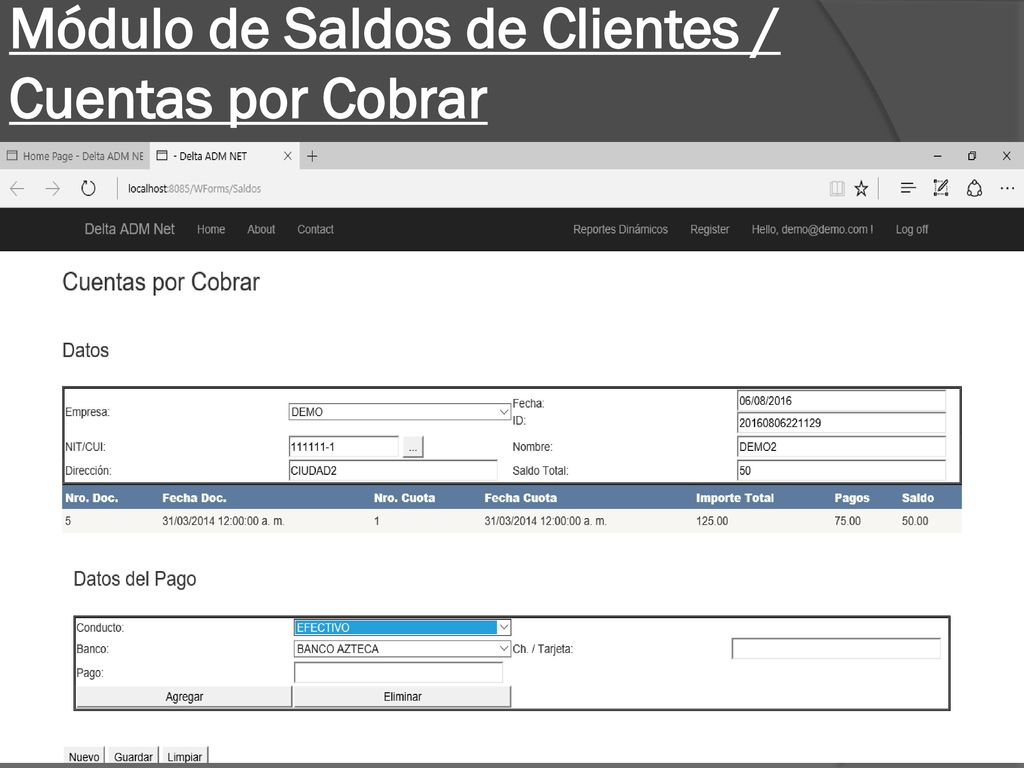This screenshot has height=768, width=1024.
Task: Click the Nuevo button
Action: click(84, 756)
